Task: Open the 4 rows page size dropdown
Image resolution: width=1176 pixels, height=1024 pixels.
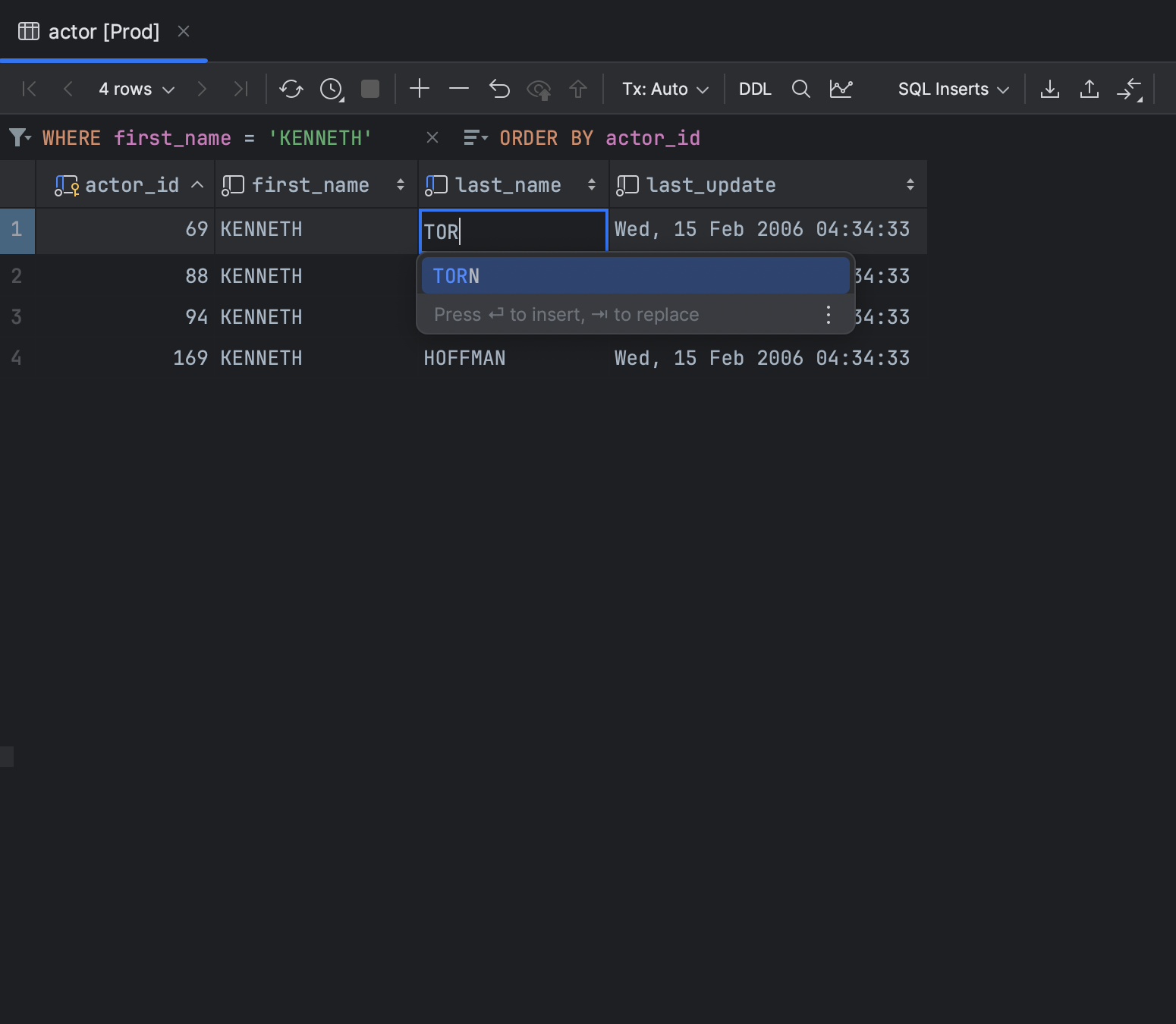Action: pos(137,89)
